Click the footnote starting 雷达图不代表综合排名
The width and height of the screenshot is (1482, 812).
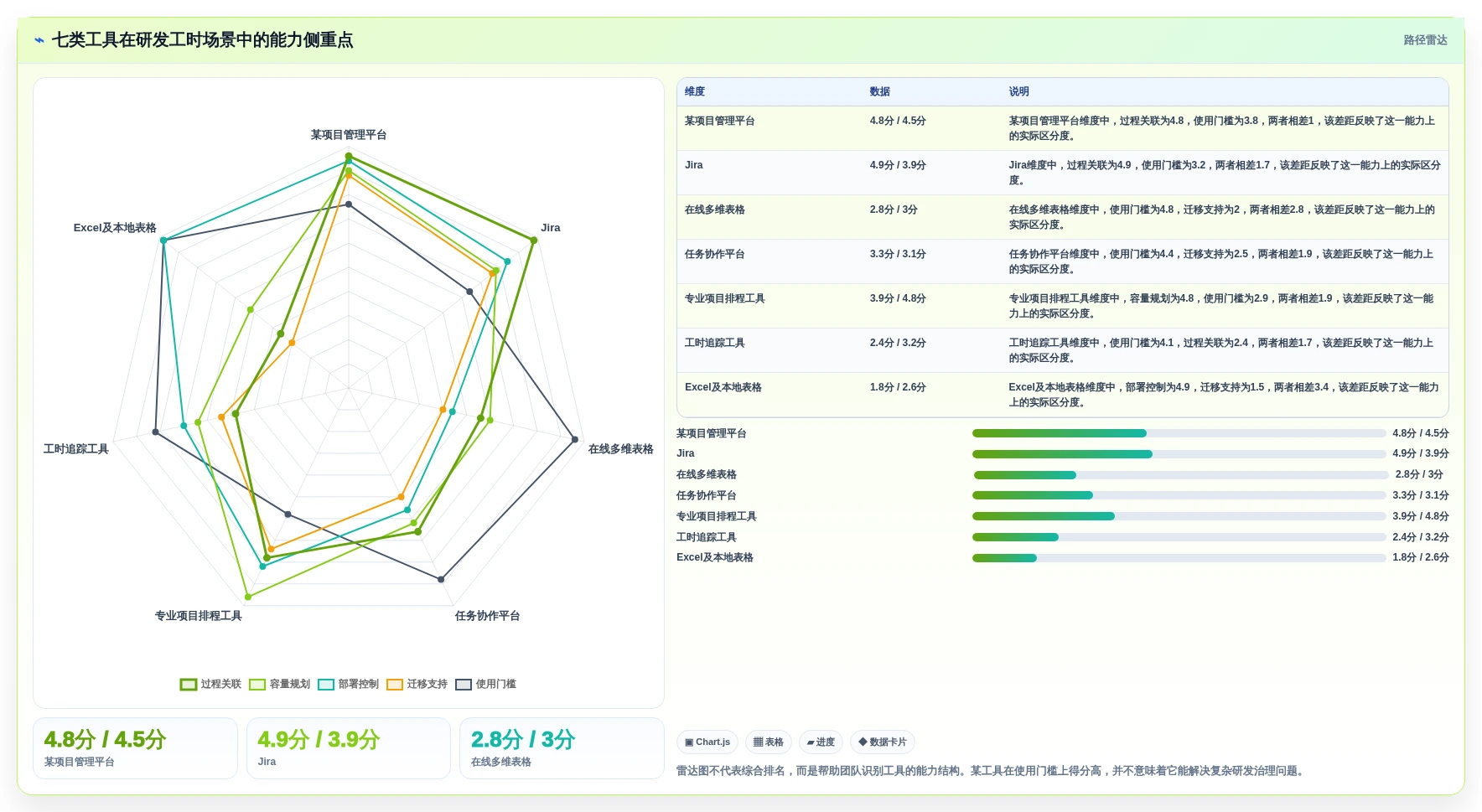click(x=992, y=771)
